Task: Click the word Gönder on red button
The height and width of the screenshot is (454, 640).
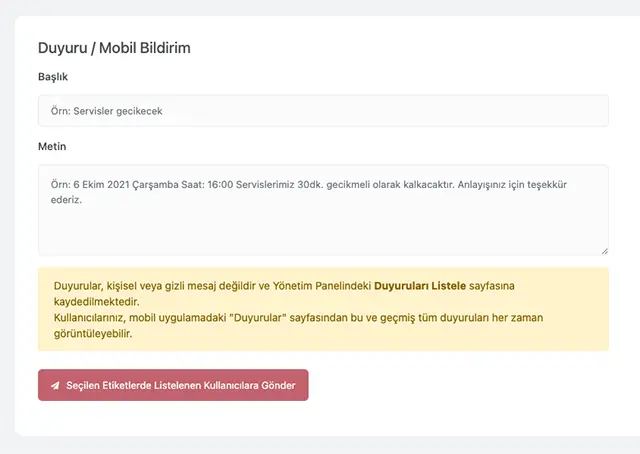Action: 278,386
